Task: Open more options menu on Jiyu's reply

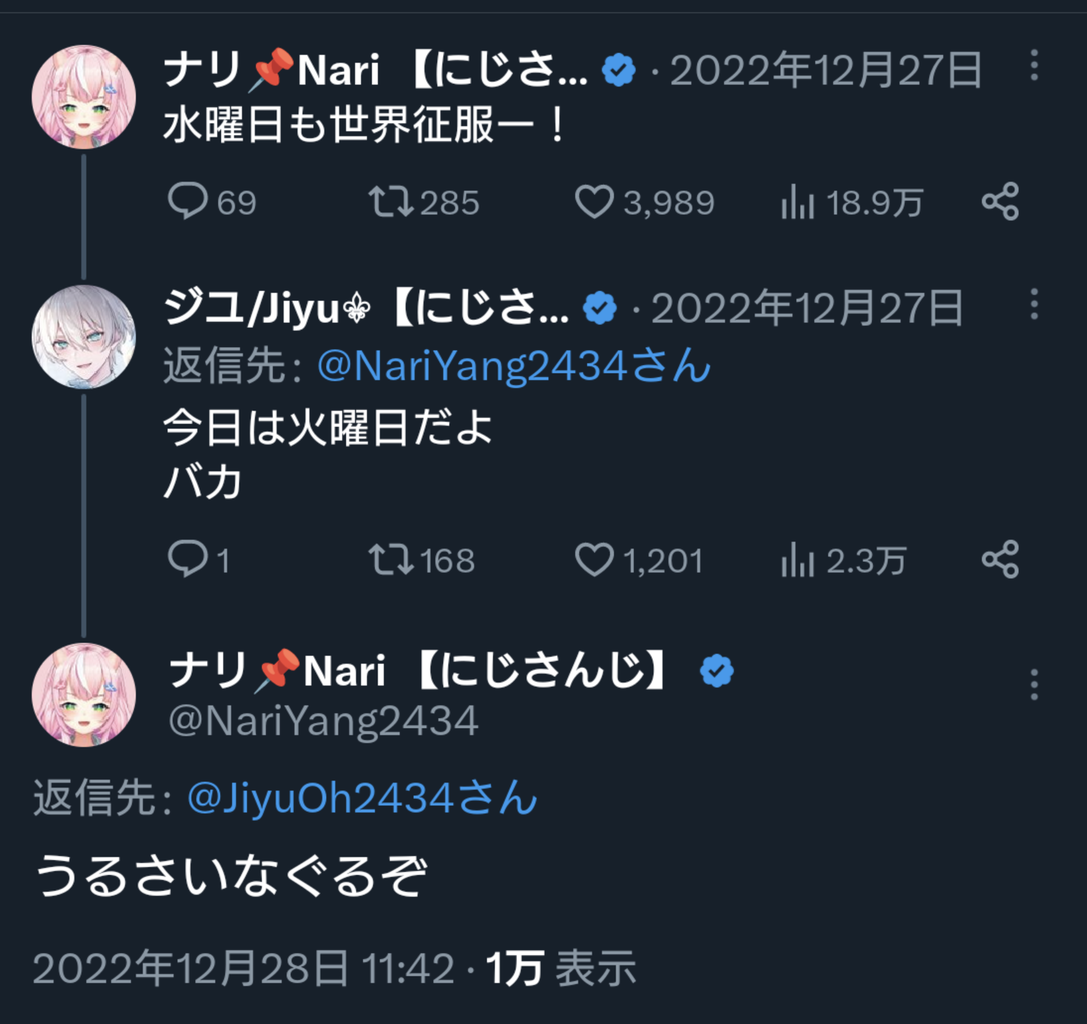Action: 1034,304
